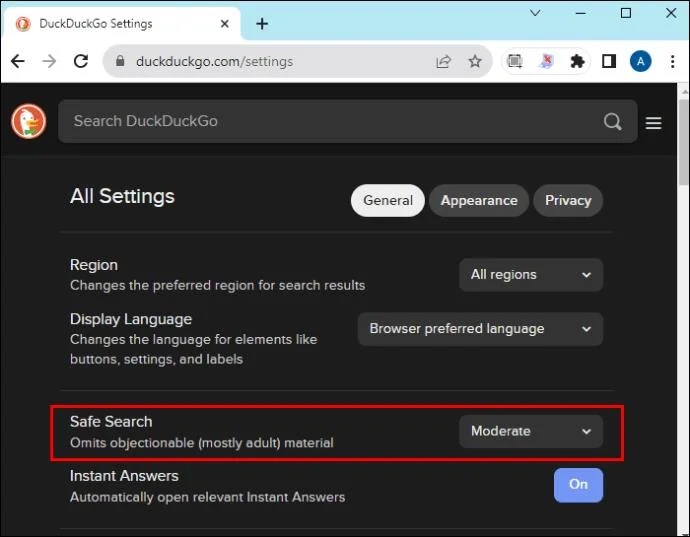Click 'Omits objectionable (mostly adult) material' text

tap(202, 442)
